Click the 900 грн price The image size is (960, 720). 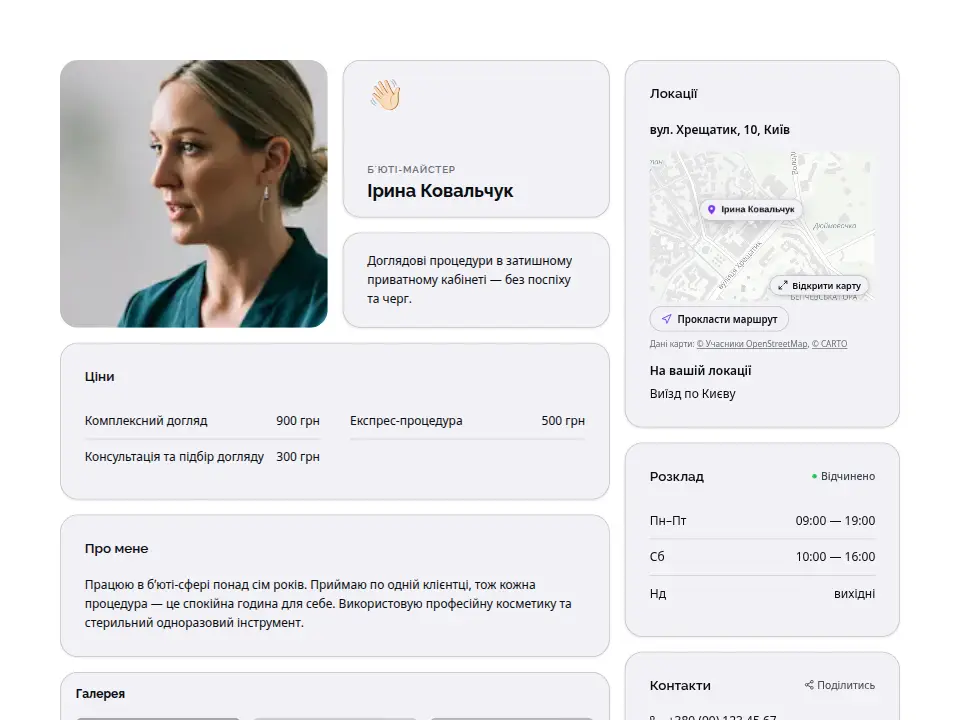298,421
